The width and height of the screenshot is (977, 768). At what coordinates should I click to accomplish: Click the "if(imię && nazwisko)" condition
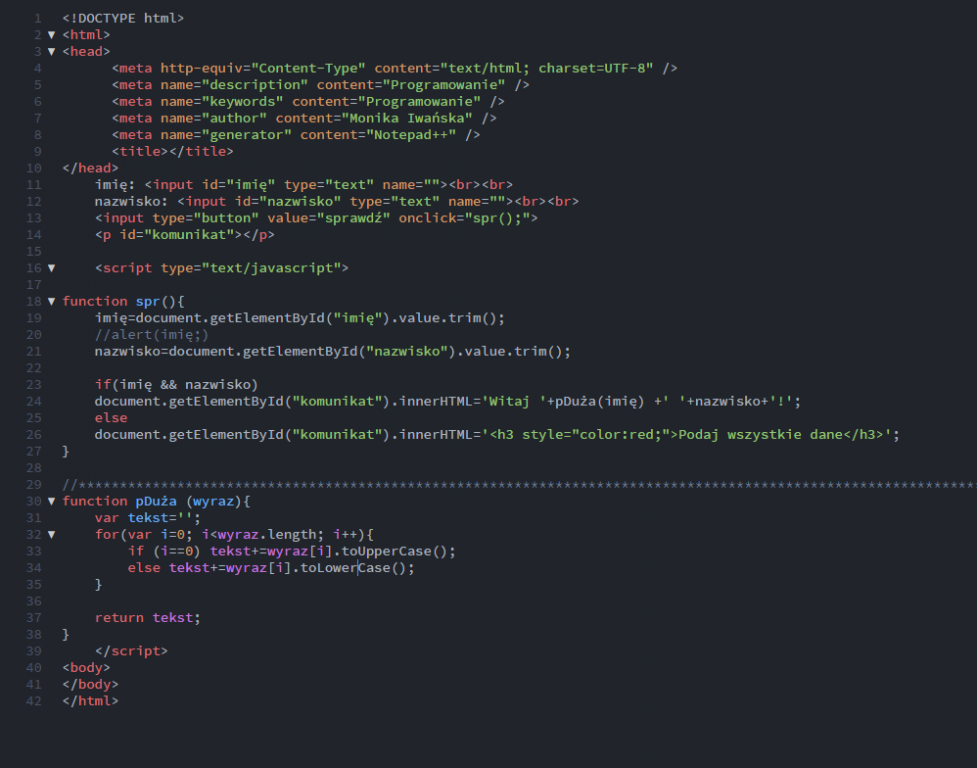click(176, 385)
